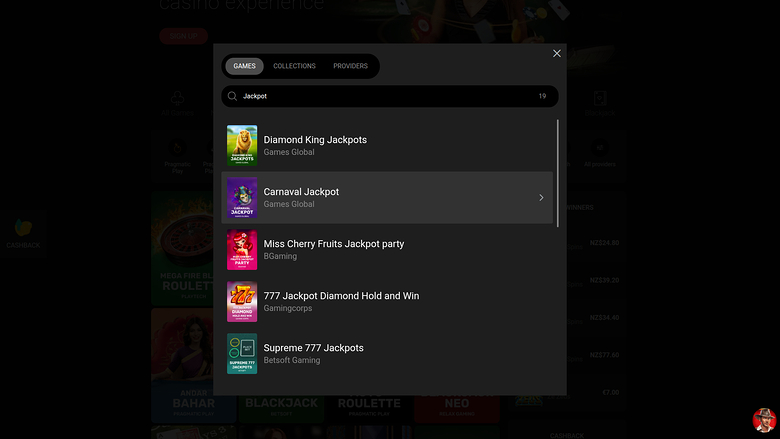Open Mega Fire Blaze Roulette card in background

(x=182, y=248)
